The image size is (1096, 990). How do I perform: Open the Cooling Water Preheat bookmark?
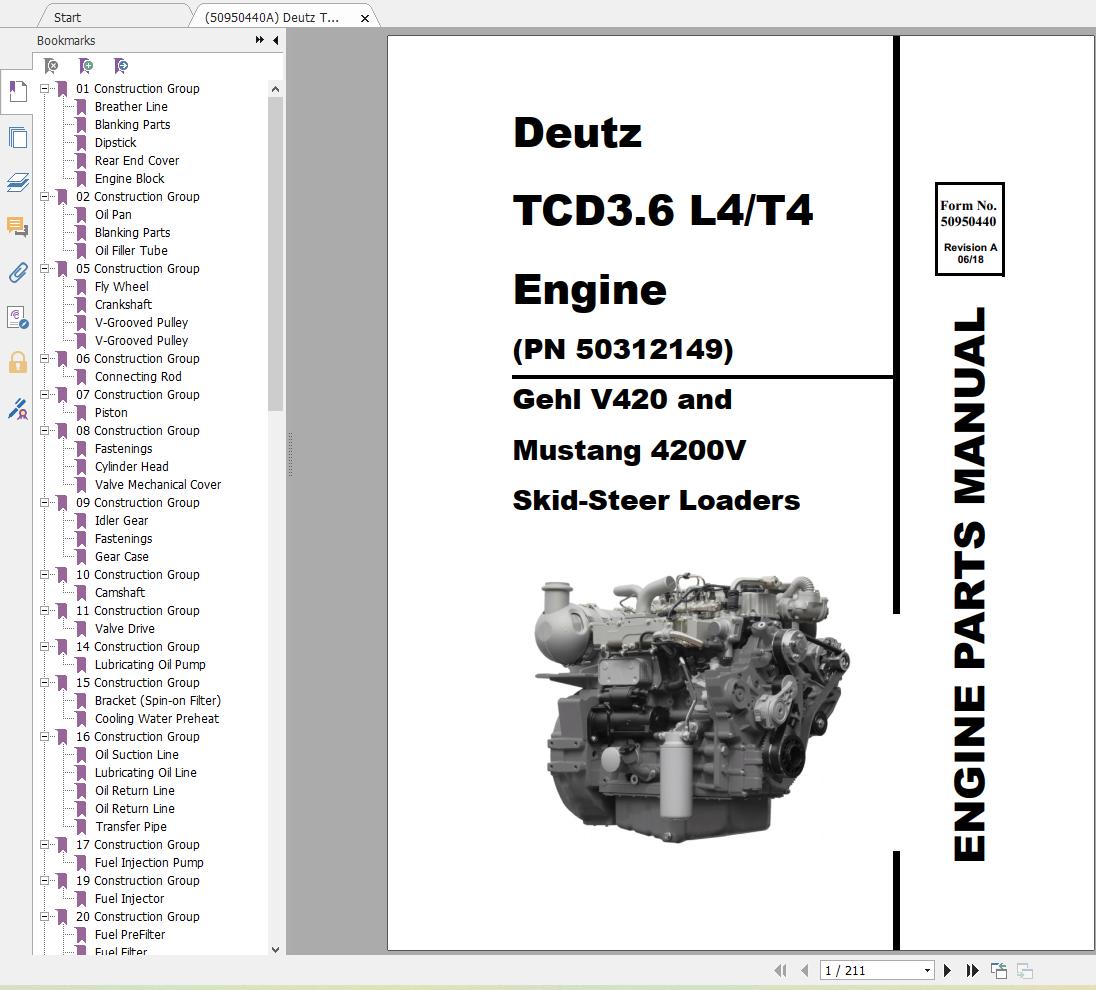pyautogui.click(x=157, y=719)
